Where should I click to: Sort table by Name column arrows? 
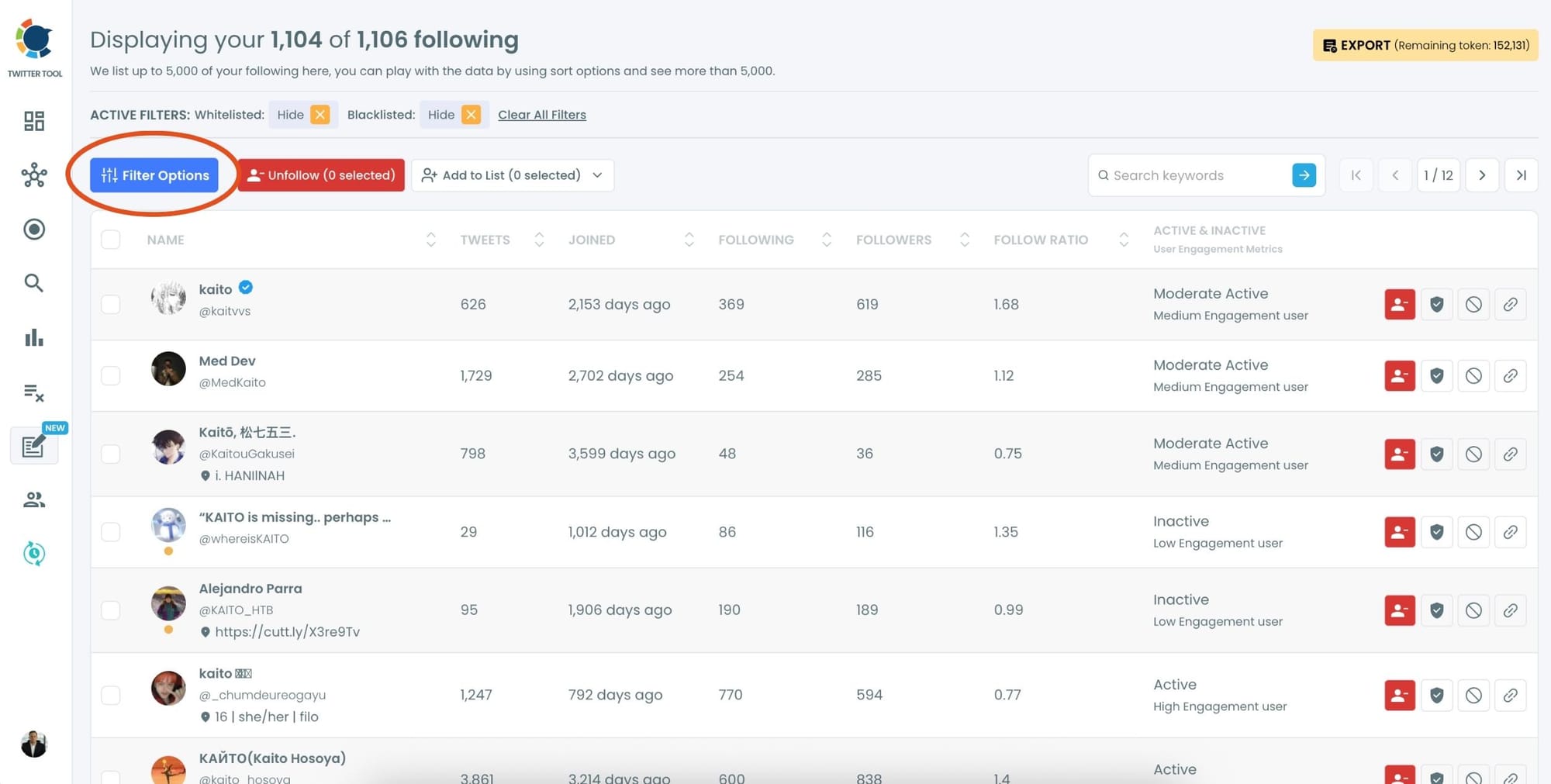(431, 240)
